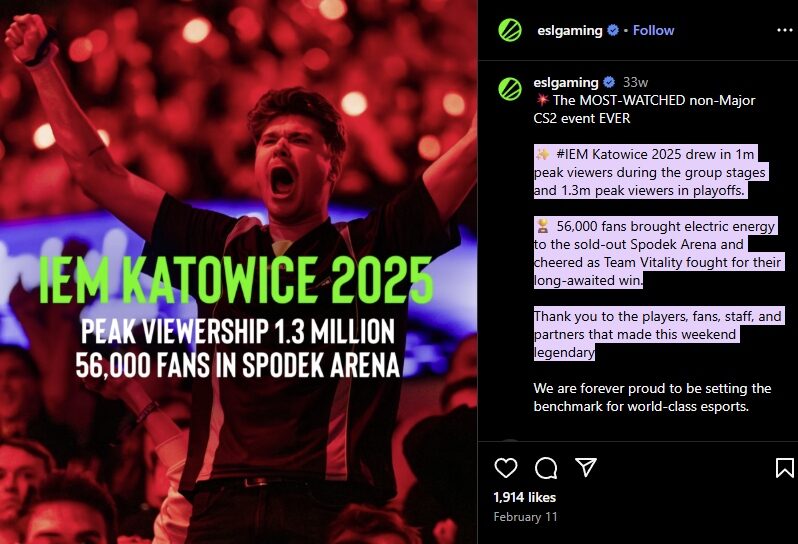Screen dimensions: 798x544
Task: Follow the eslgaming account
Action: coord(653,31)
